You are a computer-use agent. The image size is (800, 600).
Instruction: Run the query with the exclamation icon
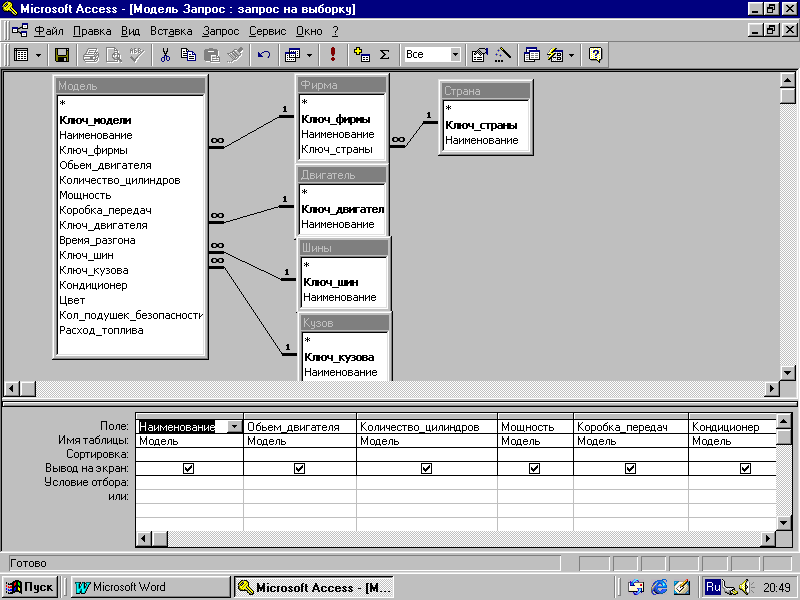click(x=333, y=55)
